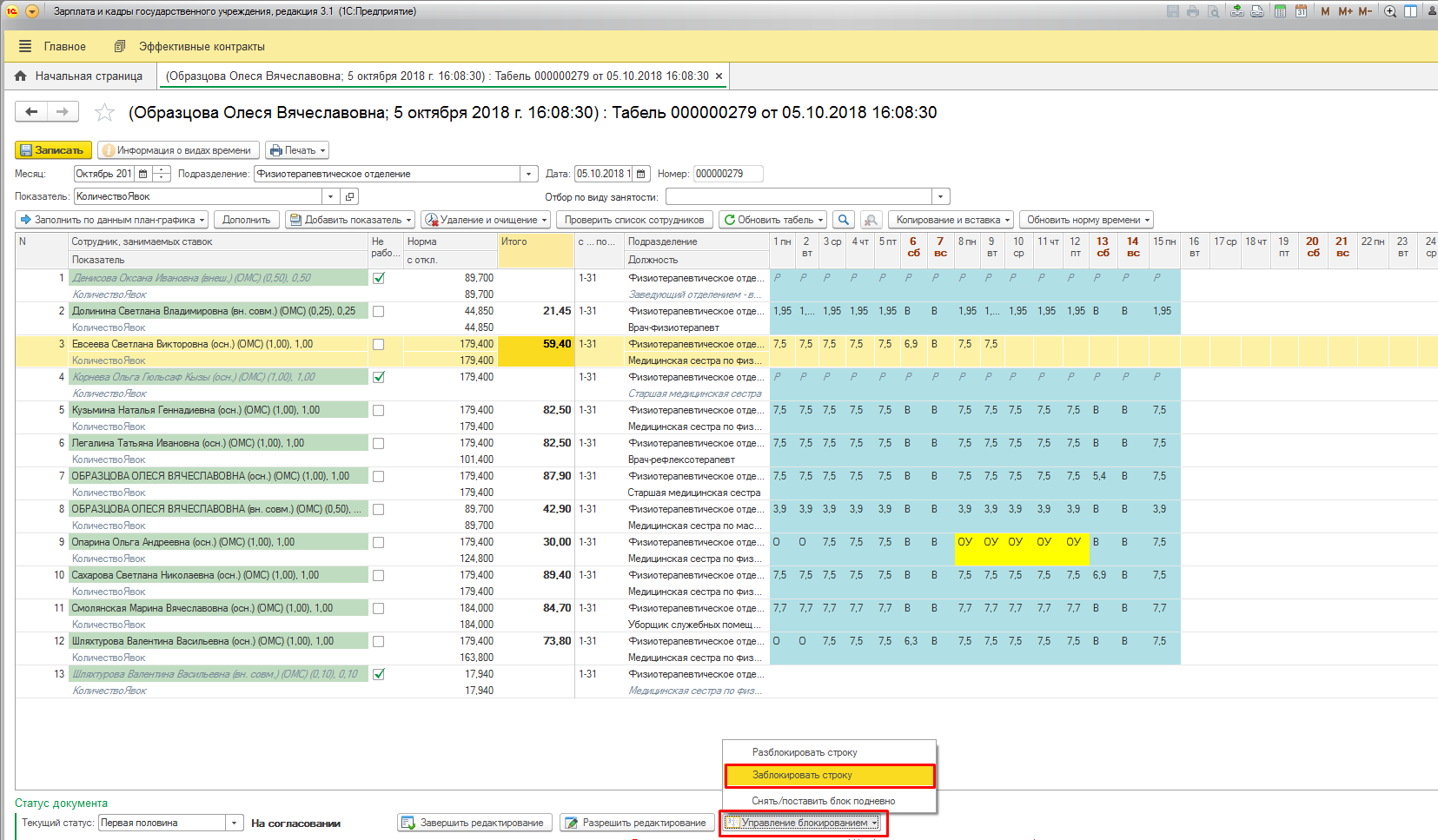Click the Номер input field
The width and height of the screenshot is (1438, 840).
point(727,174)
